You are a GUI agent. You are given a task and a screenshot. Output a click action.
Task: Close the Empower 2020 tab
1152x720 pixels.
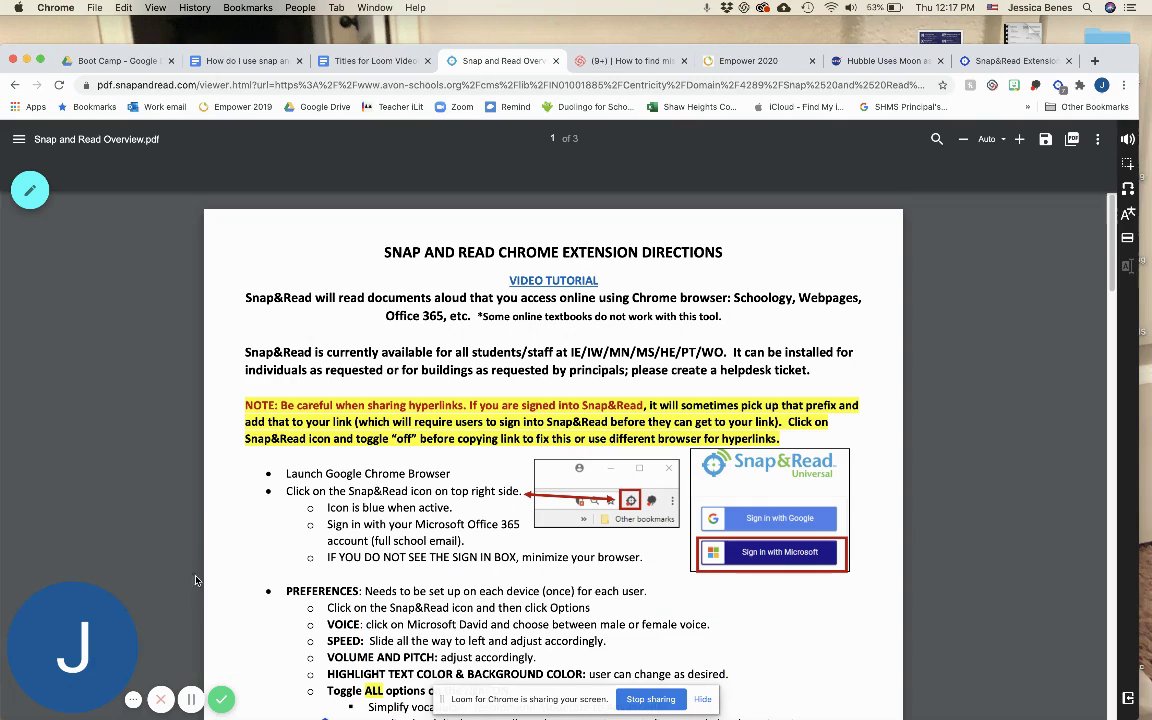click(x=812, y=61)
